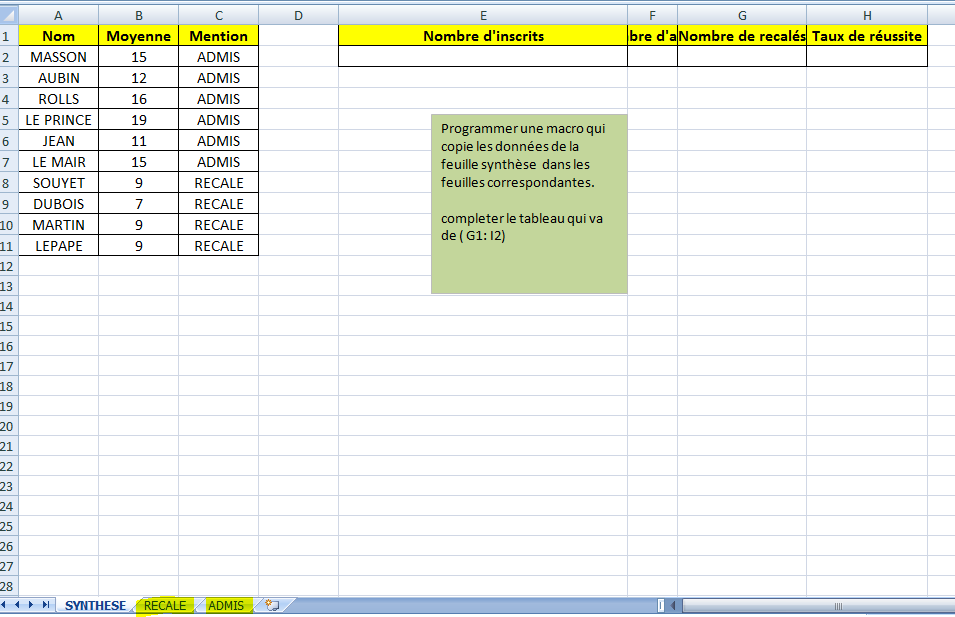Click the horizontal scrollbar's left arrow
This screenshot has width=955, height=617.
(x=673, y=605)
